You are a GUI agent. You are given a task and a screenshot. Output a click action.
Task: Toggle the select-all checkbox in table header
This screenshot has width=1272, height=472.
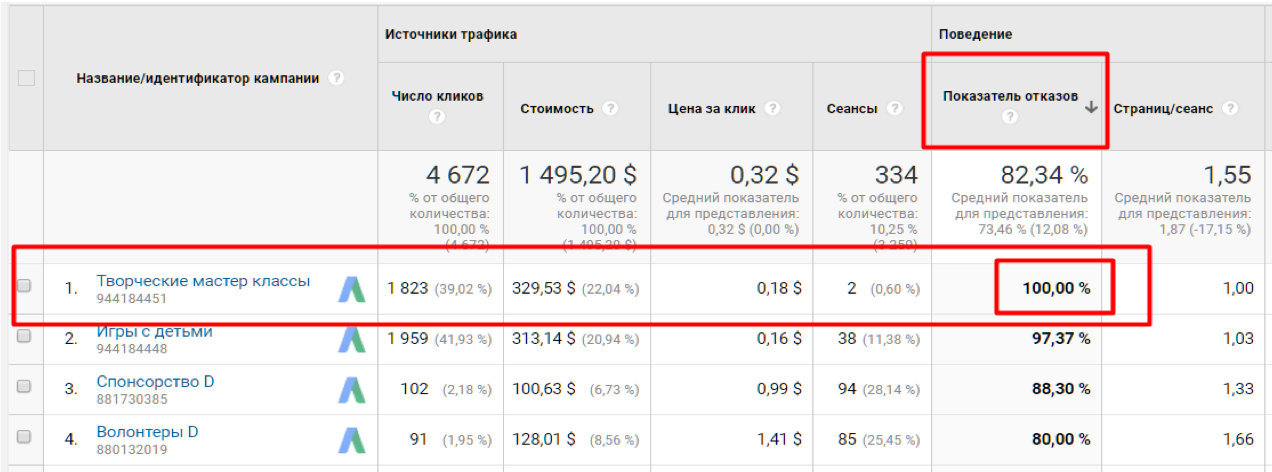(26, 78)
